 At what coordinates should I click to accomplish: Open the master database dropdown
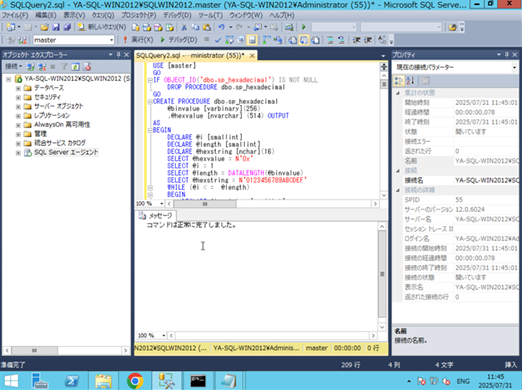tap(112, 40)
